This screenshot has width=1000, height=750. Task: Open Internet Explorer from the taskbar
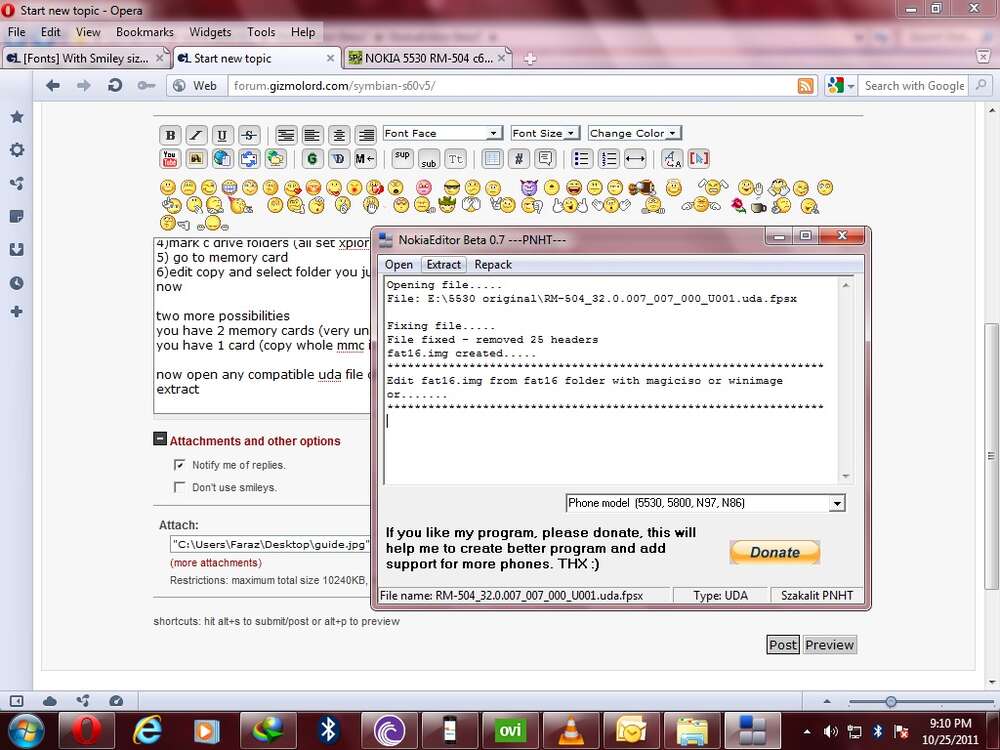point(147,730)
